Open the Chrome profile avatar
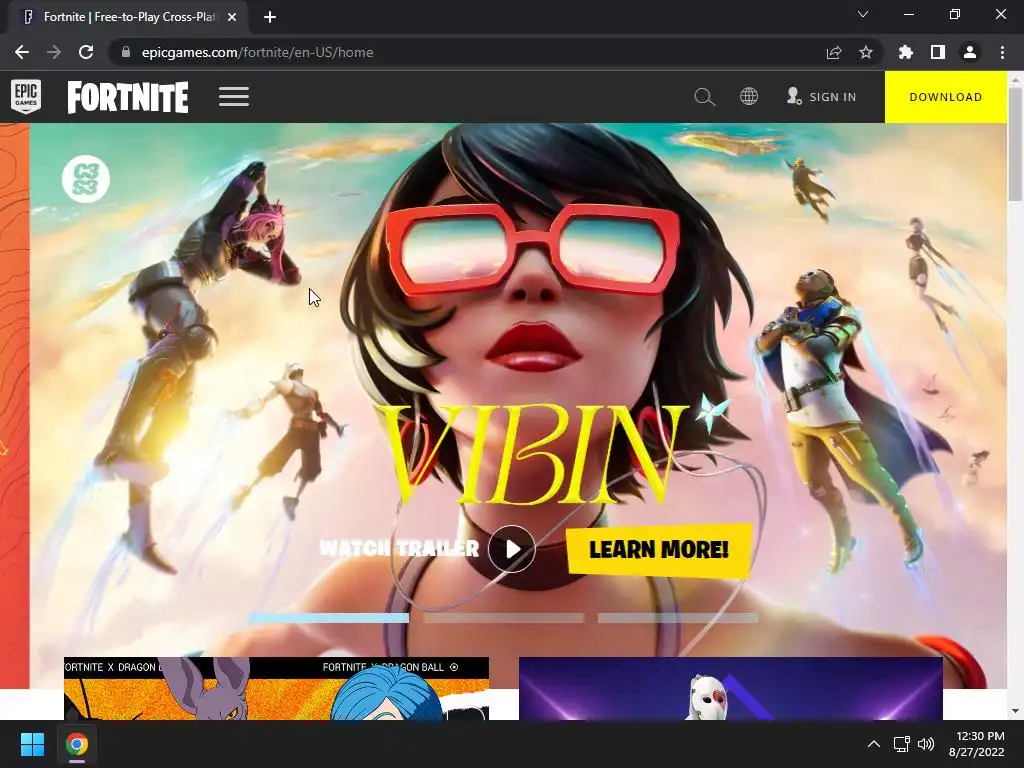The image size is (1024, 768). coord(970,52)
